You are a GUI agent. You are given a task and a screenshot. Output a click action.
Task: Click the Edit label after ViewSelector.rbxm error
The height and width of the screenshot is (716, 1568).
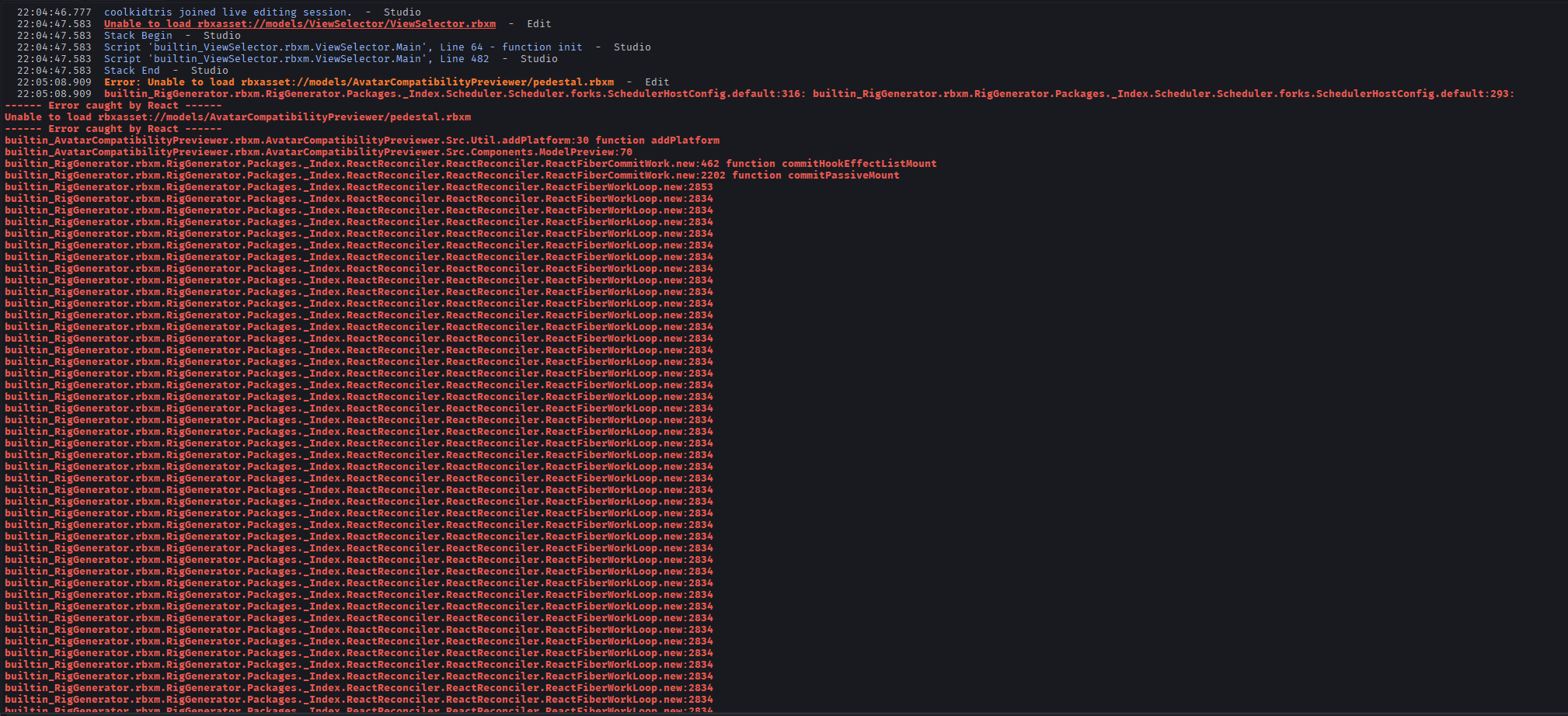538,24
